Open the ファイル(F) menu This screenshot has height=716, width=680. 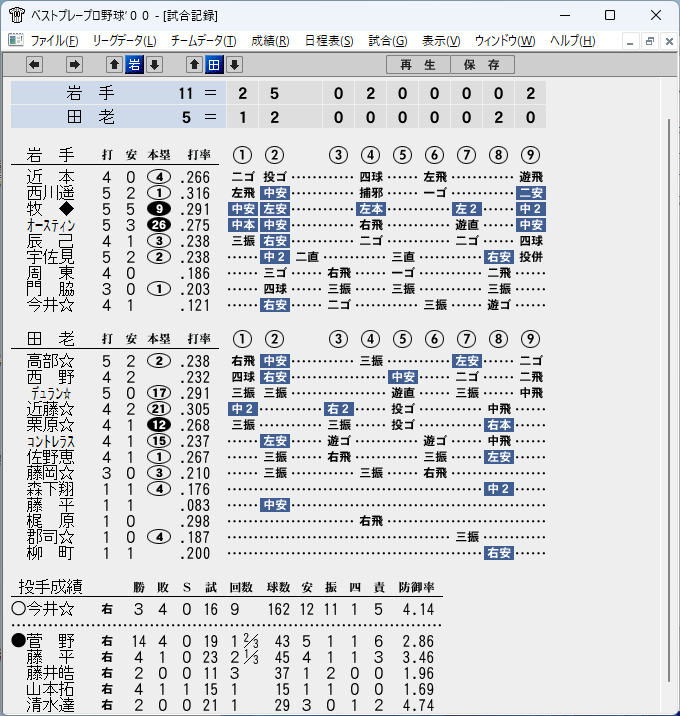pyautogui.click(x=54, y=41)
